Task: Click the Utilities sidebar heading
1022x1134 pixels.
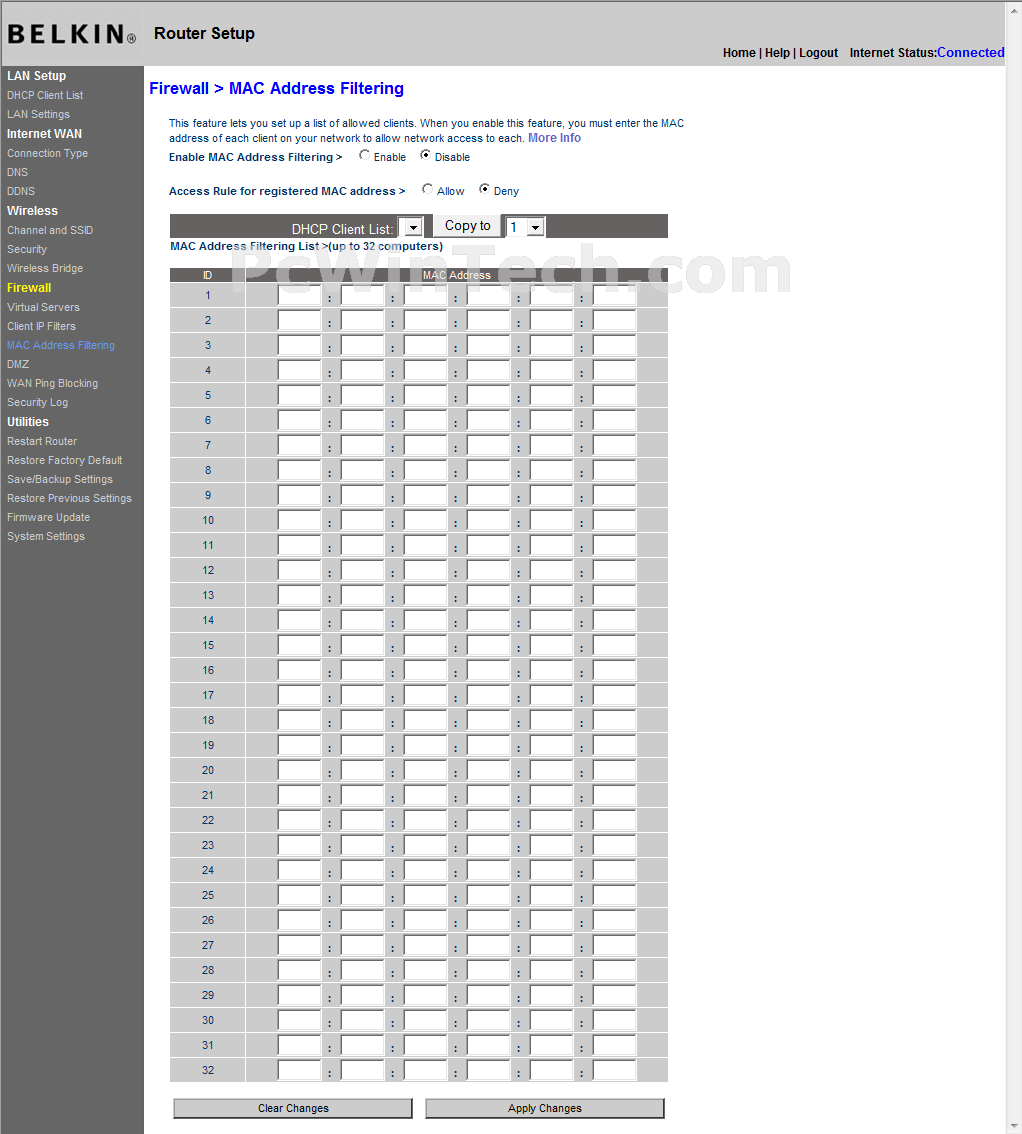Action: 28,422
